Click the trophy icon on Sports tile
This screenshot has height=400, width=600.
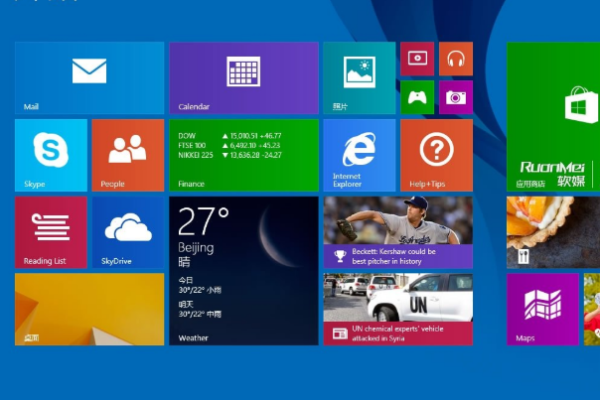[x=340, y=256]
